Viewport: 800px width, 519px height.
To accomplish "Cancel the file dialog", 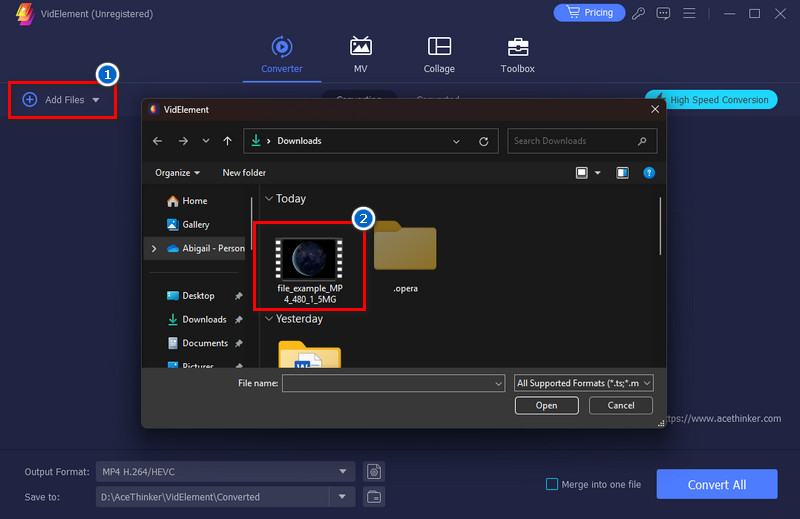I will (621, 406).
